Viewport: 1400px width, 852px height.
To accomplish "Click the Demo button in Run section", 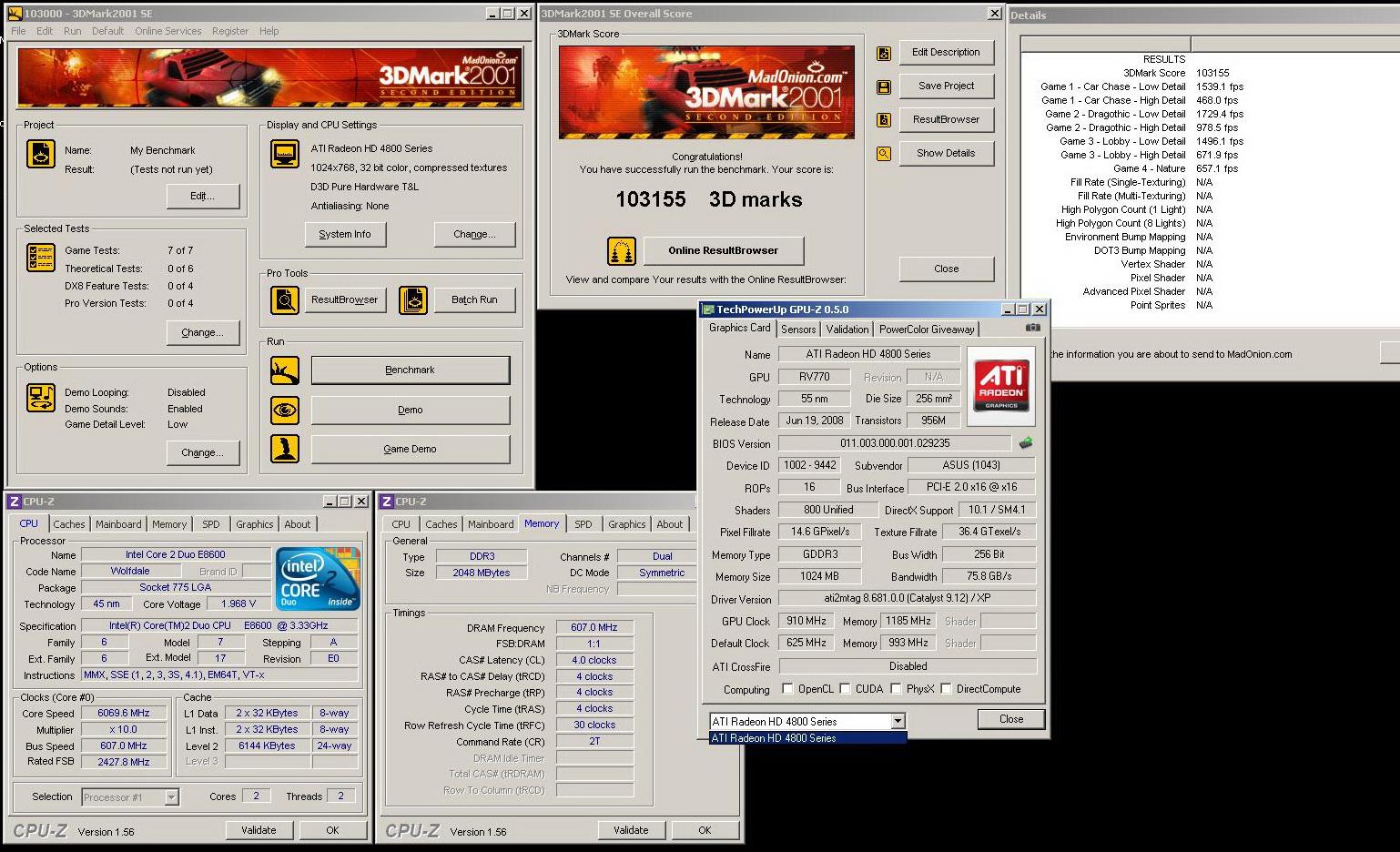I will click(x=411, y=410).
